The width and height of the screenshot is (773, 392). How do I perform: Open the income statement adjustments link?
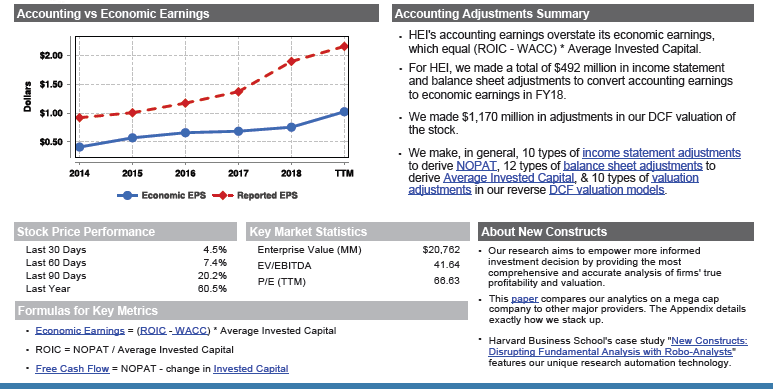coord(661,153)
